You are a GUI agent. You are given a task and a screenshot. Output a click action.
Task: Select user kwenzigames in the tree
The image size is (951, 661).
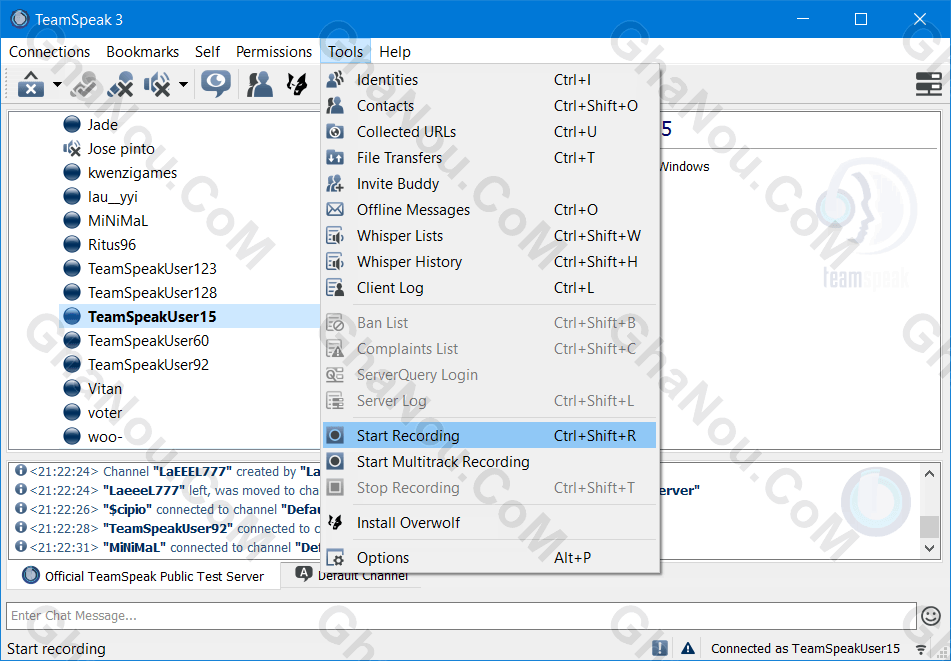132,173
